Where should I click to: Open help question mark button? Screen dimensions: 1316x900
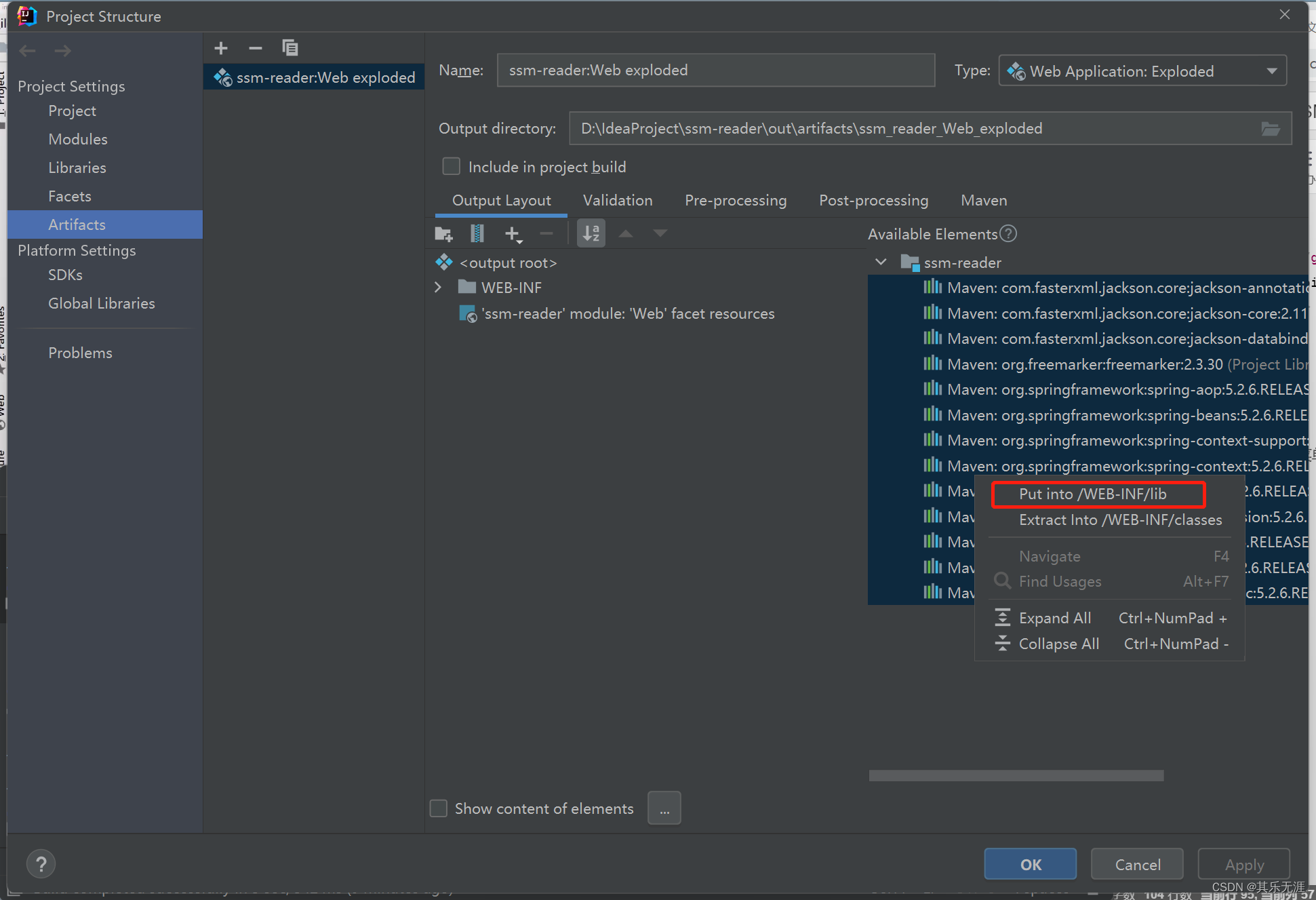coord(41,864)
